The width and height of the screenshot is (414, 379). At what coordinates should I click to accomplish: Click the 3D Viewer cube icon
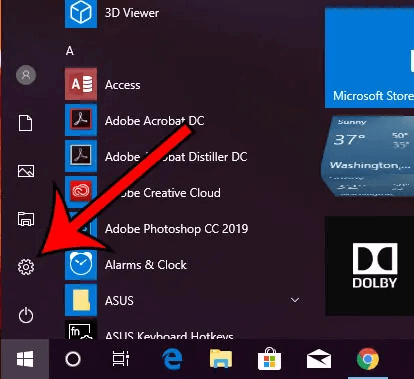click(x=81, y=13)
